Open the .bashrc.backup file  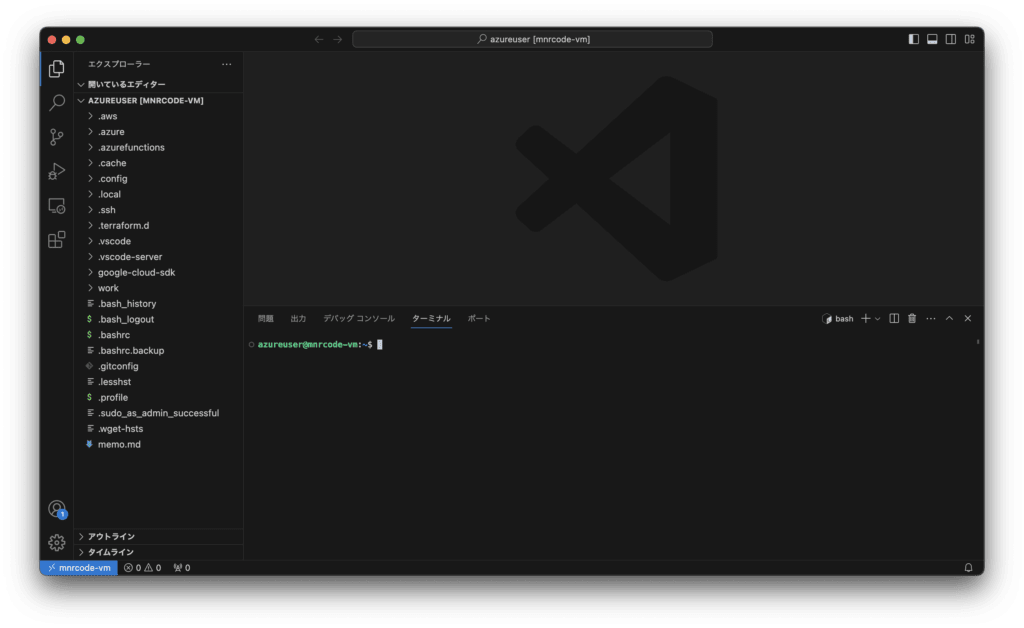click(x=159, y=351)
